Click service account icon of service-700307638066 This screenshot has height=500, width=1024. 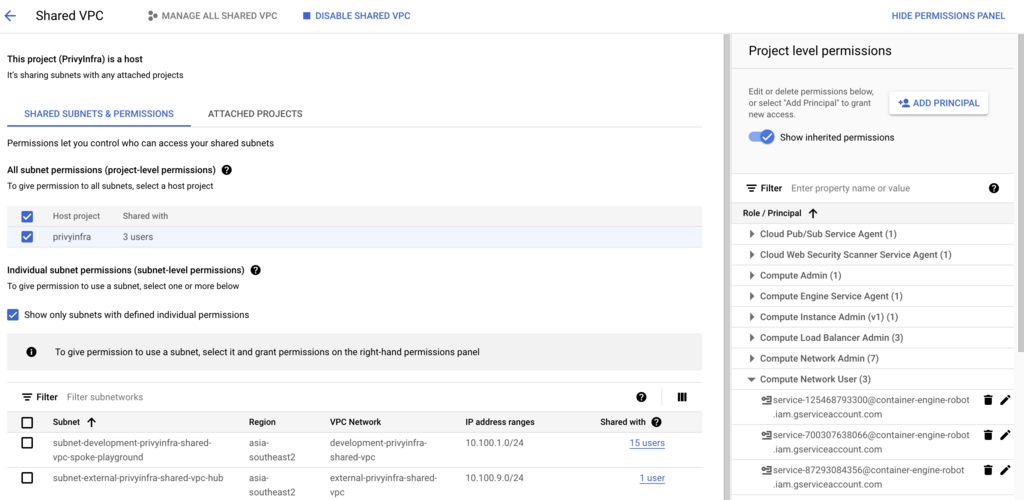[766, 435]
